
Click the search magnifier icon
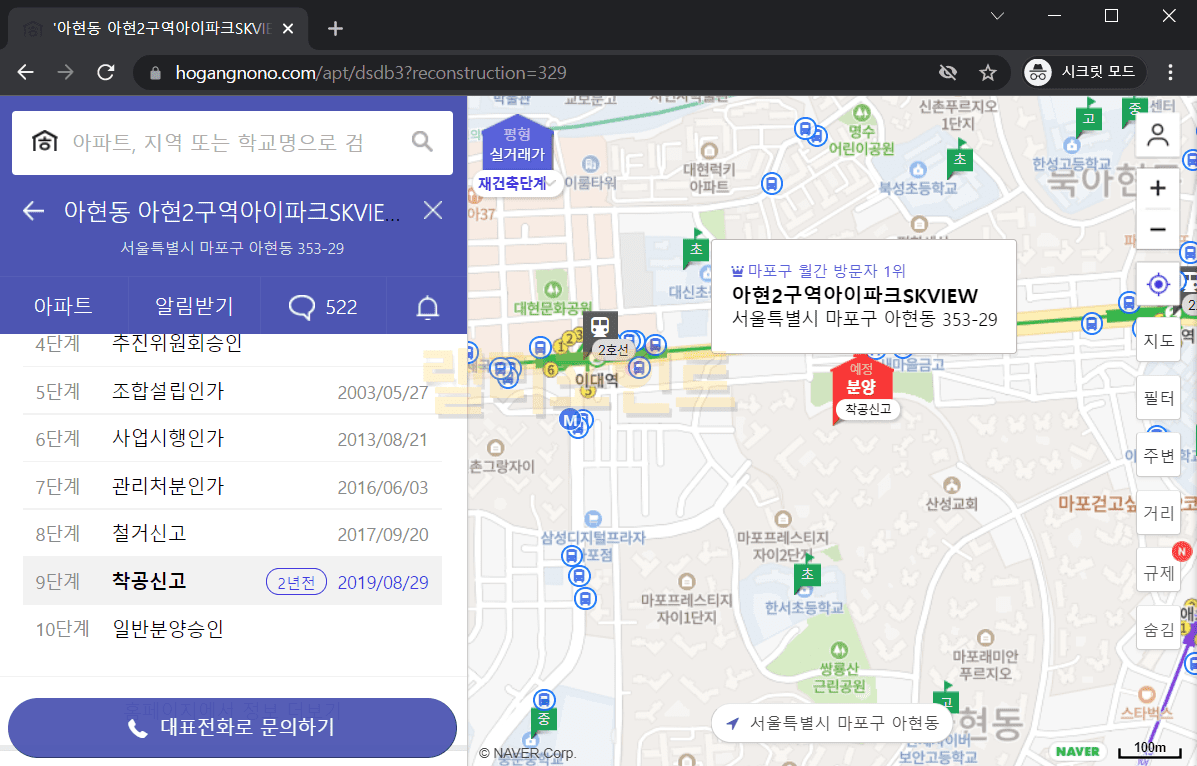(422, 142)
